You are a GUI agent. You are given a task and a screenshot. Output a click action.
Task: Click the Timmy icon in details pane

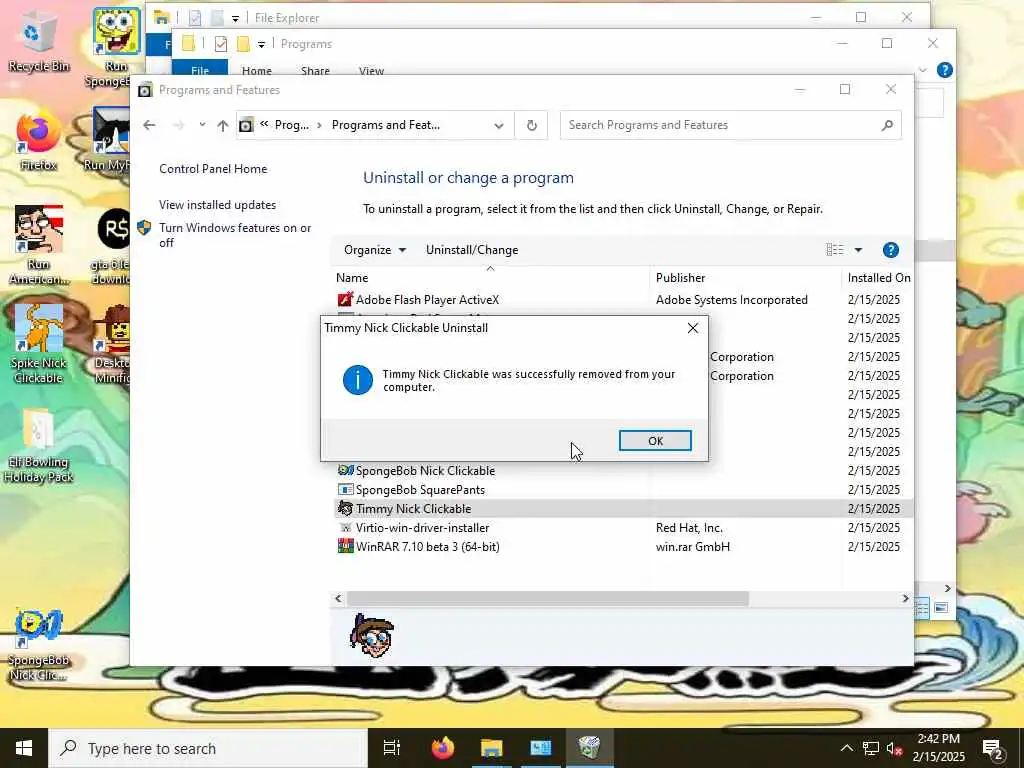coord(372,635)
